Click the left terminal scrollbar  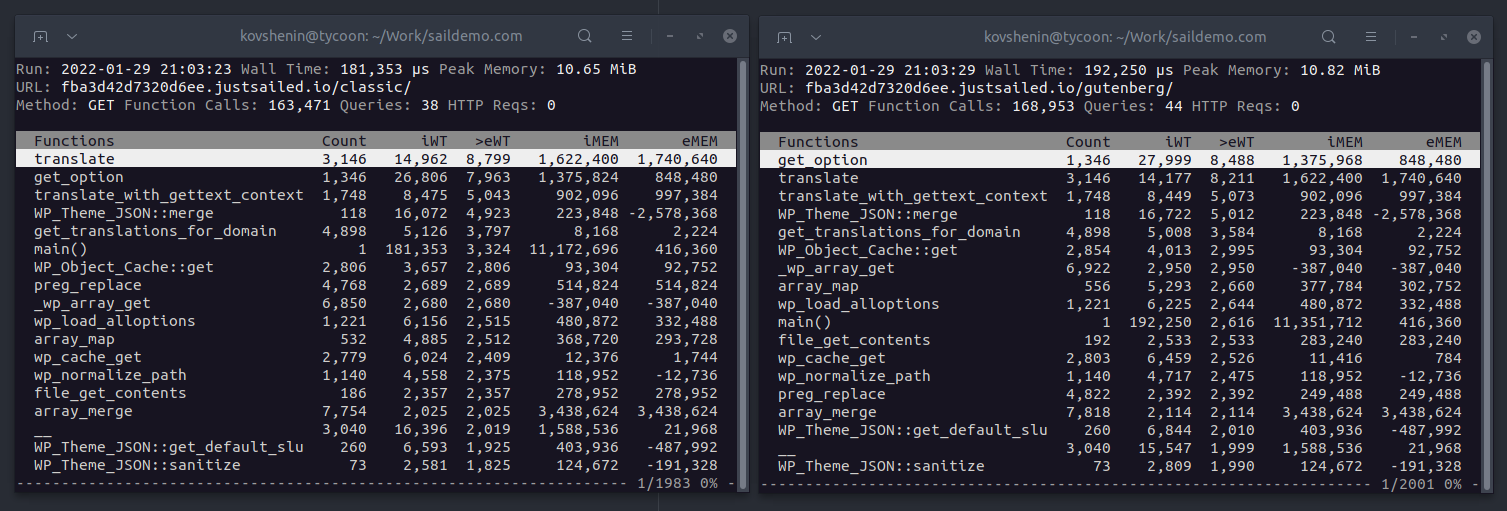pyautogui.click(x=743, y=275)
